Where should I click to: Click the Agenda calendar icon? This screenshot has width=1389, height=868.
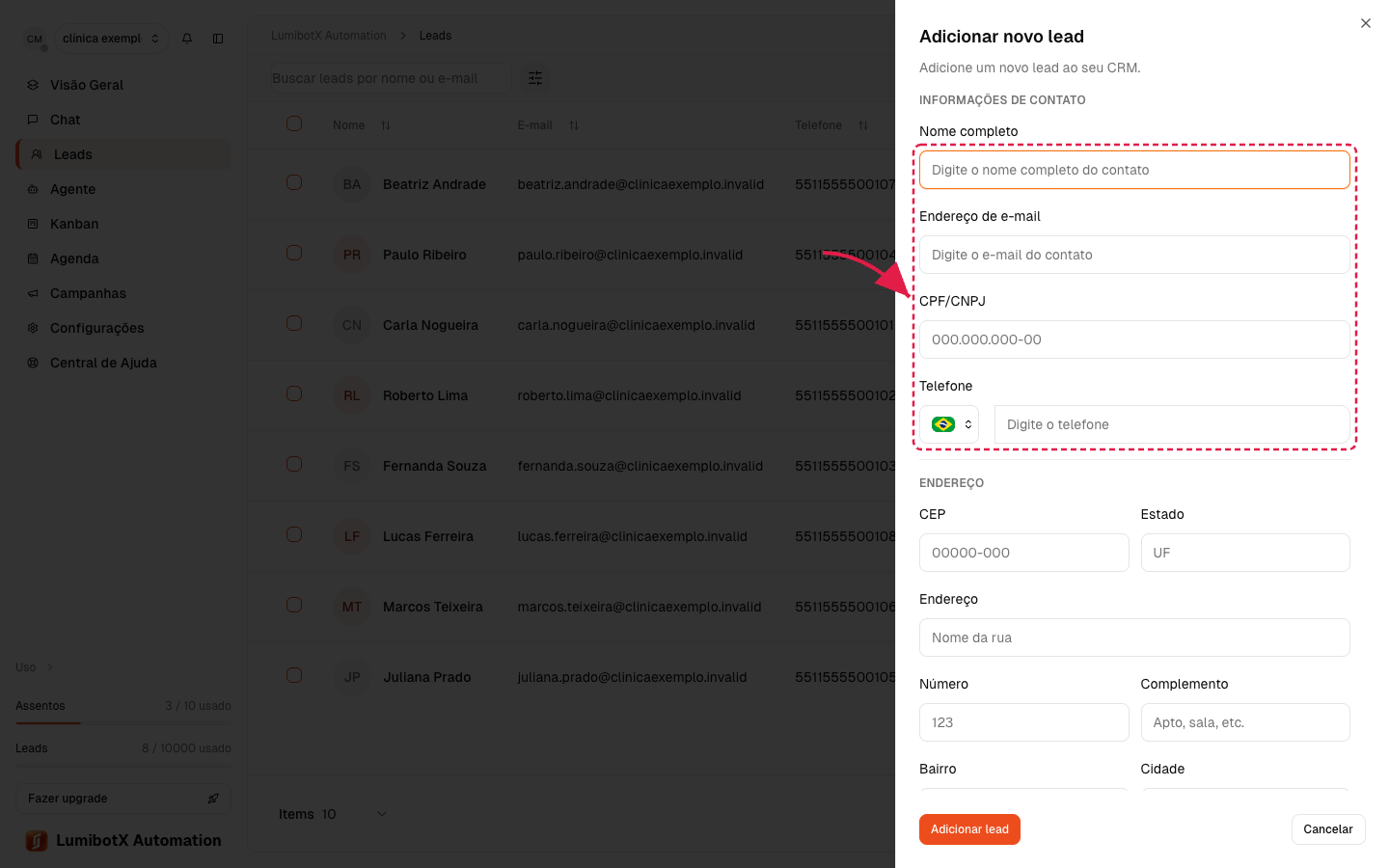pyautogui.click(x=33, y=258)
